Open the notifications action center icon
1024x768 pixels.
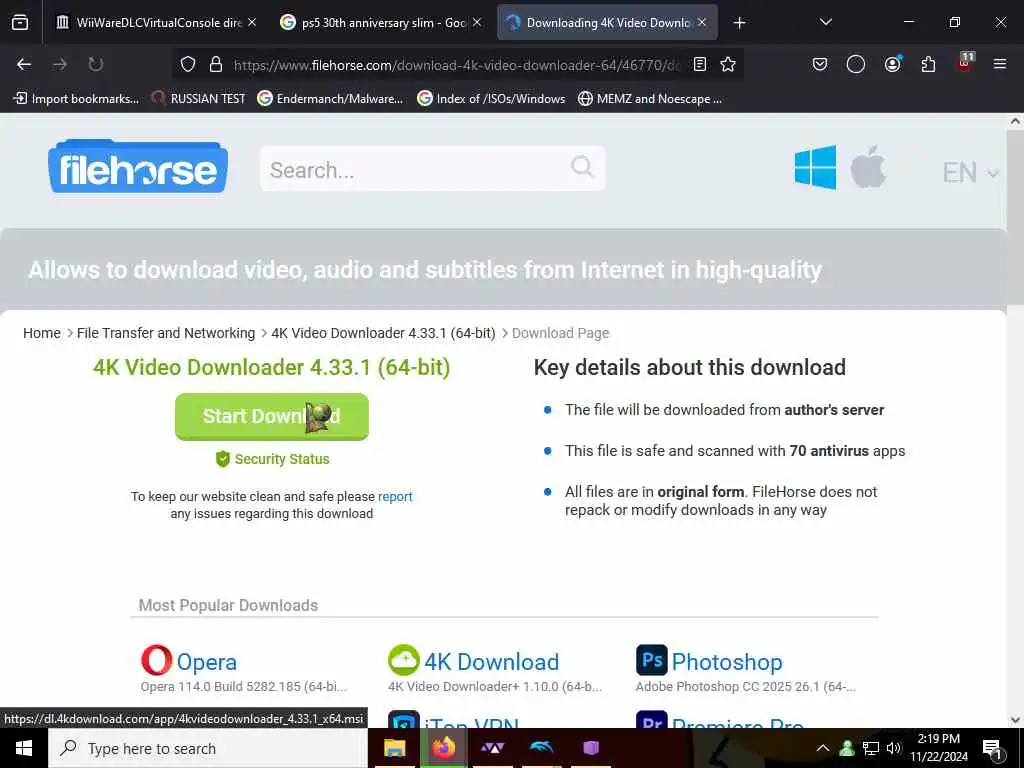click(x=992, y=749)
